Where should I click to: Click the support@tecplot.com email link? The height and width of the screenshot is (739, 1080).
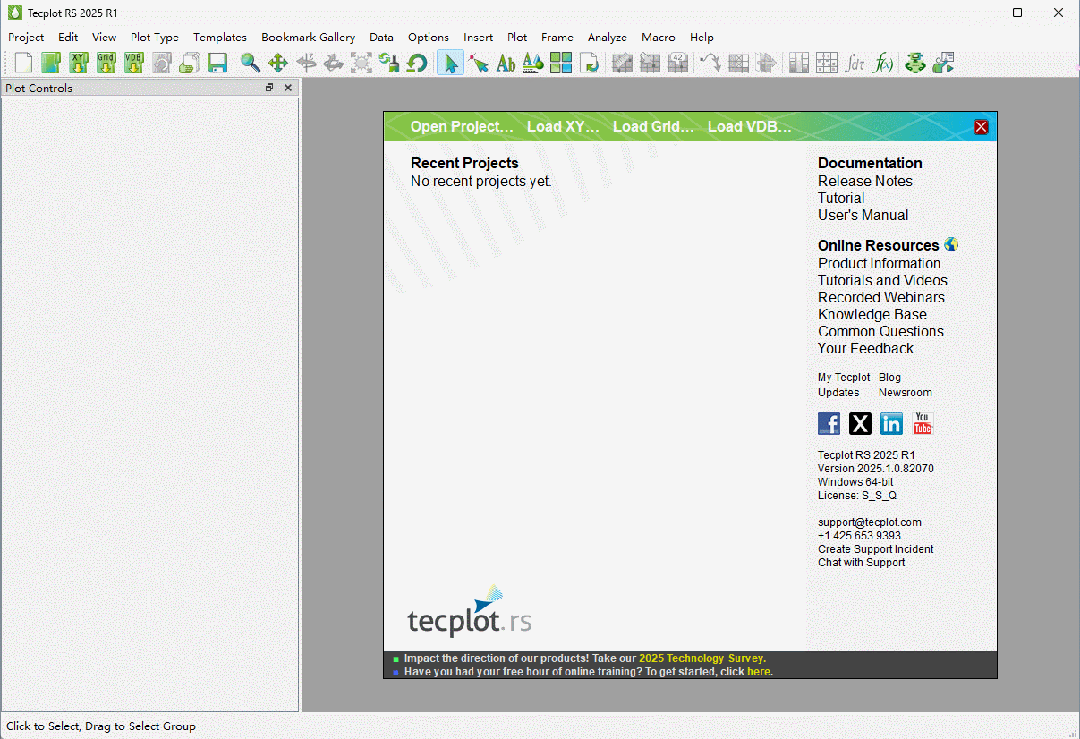coord(869,522)
